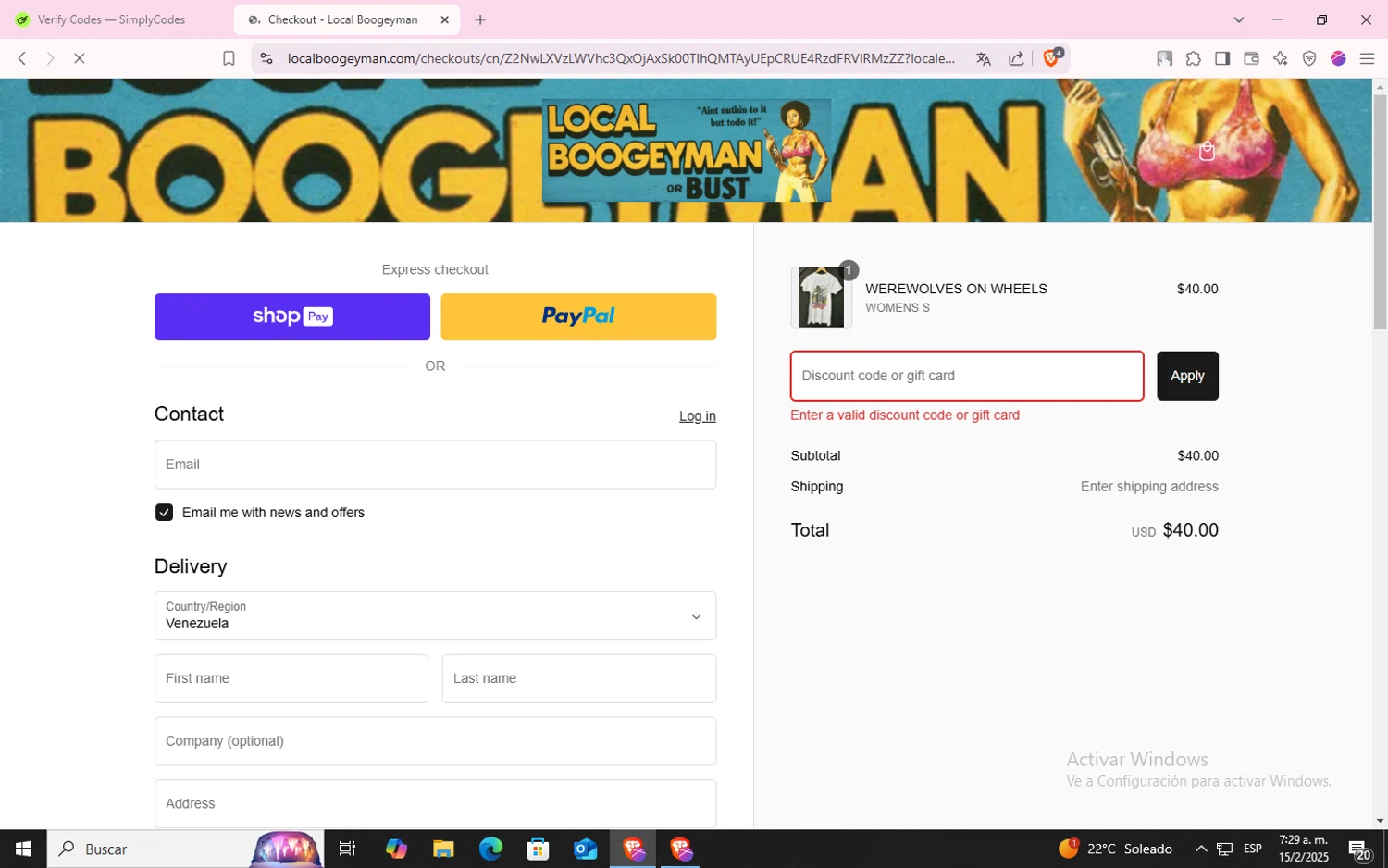Open Outlook from taskbar
The image size is (1388, 868).
pos(585,849)
